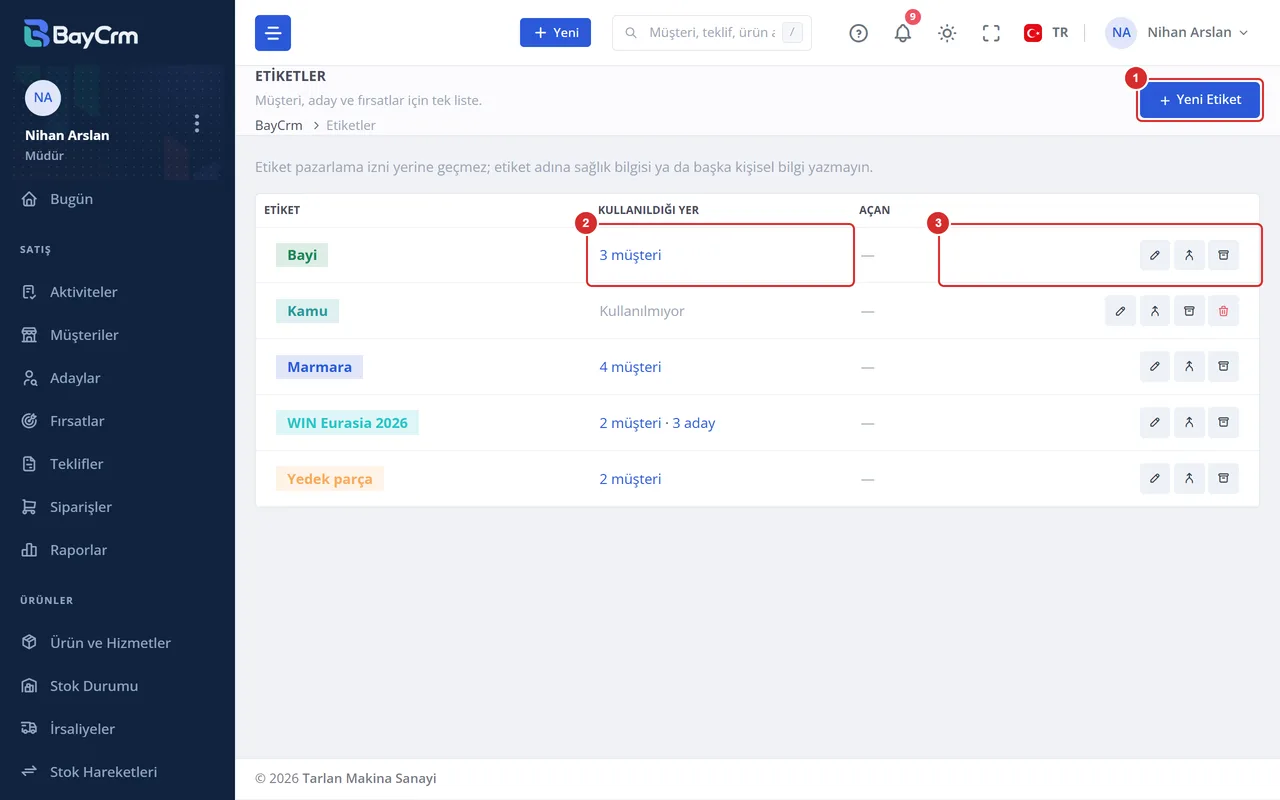Edit the Yedek parça tag
The width and height of the screenshot is (1280, 800).
click(1155, 479)
